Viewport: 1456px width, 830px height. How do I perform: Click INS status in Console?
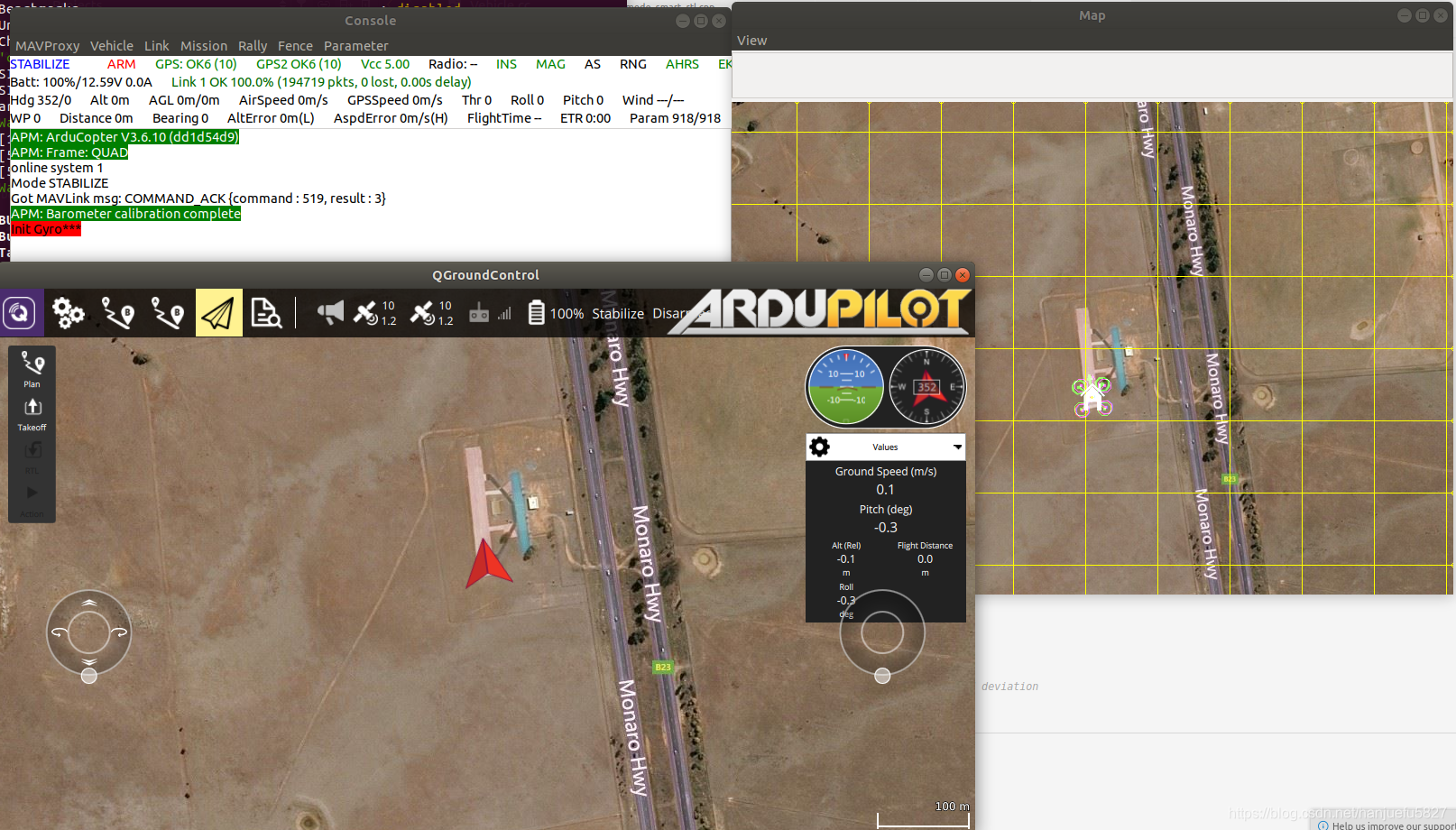coord(506,64)
